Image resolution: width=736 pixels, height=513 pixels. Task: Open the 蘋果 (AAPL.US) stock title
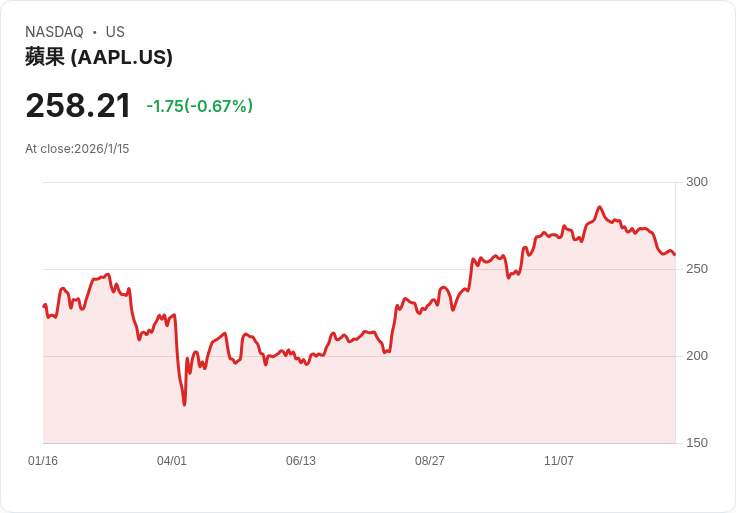(99, 57)
